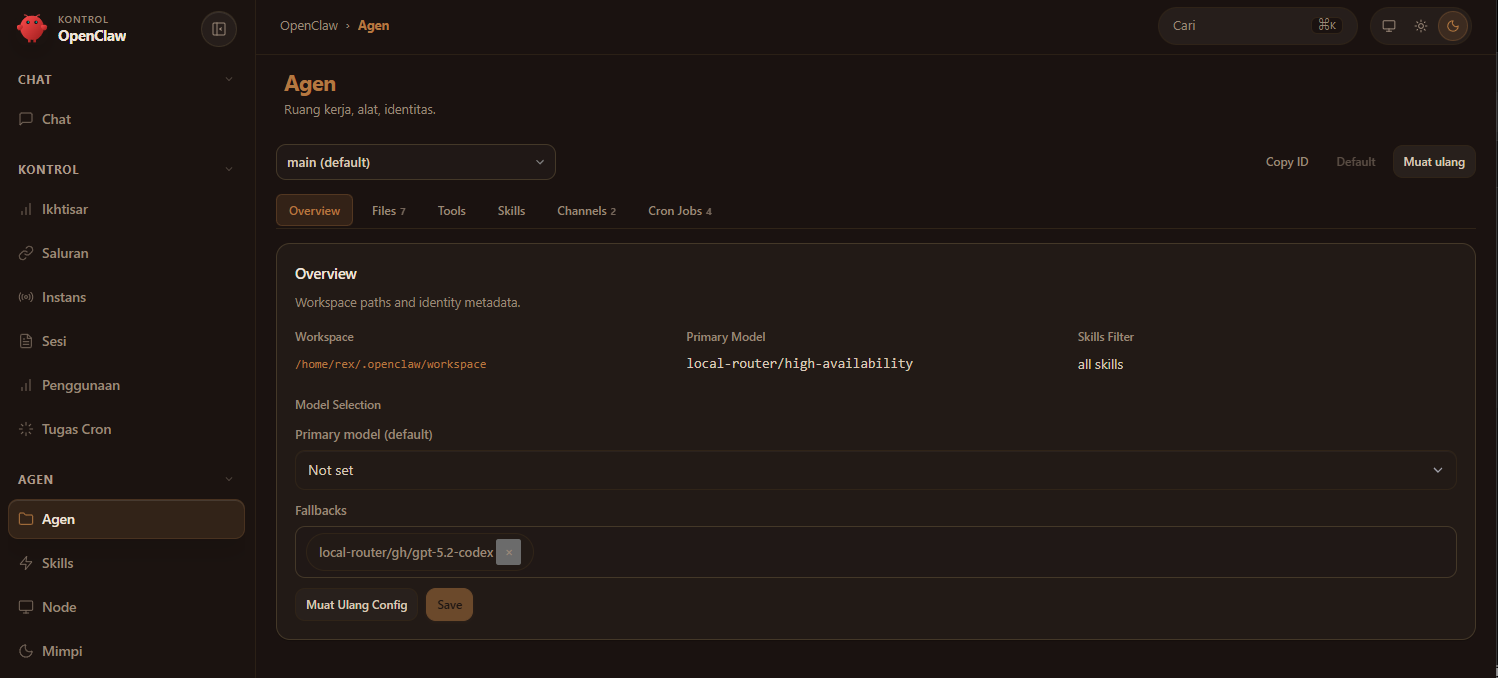Click the Ruang kerja, alat, identitas subtitle
1498x678 pixels.
[x=360, y=109]
